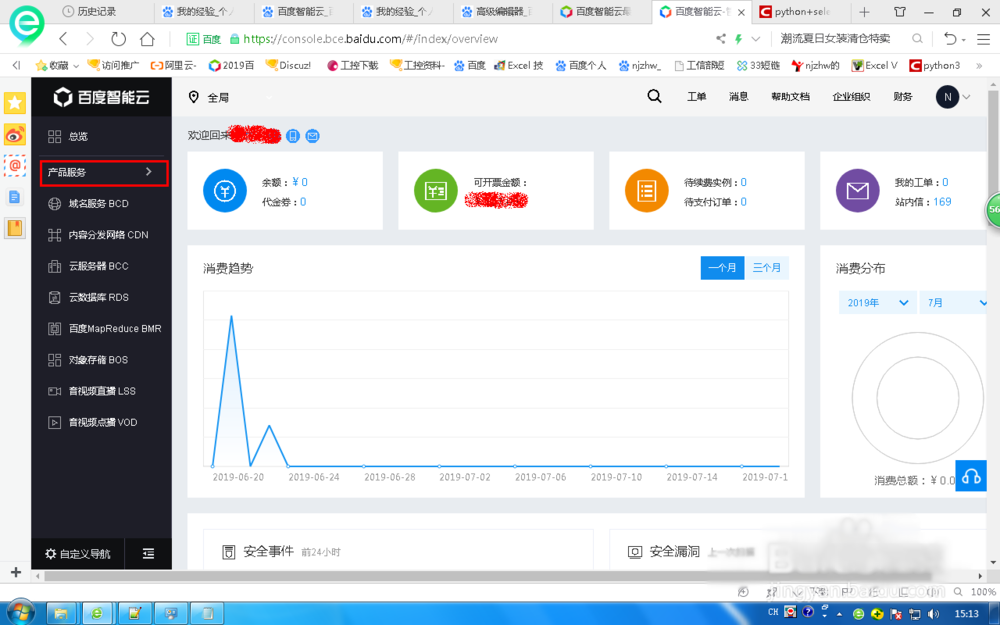The height and width of the screenshot is (625, 1000).
Task: Click the 安全漏洞 panel heading
Action: (x=675, y=552)
